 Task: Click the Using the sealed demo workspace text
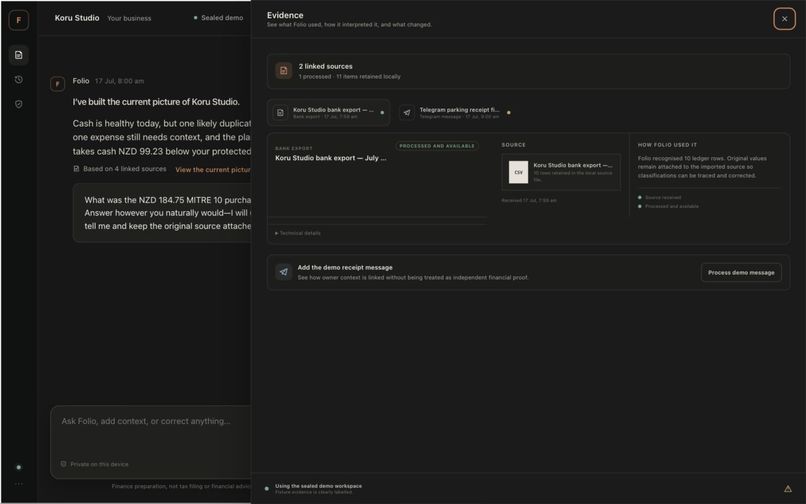click(x=318, y=485)
